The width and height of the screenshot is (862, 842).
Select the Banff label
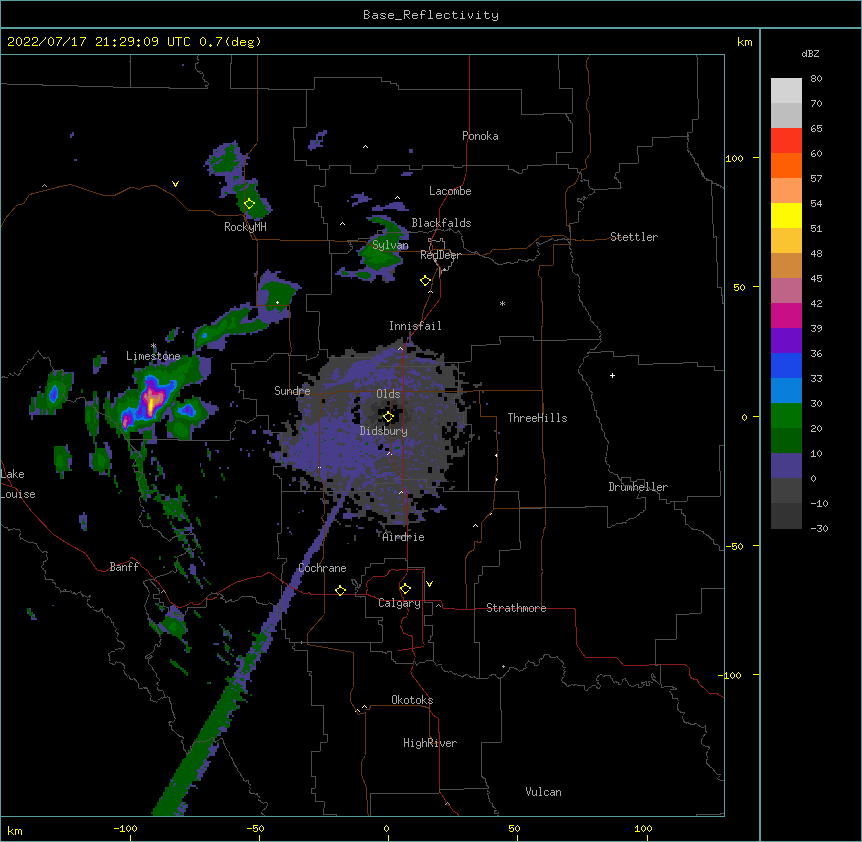point(124,567)
